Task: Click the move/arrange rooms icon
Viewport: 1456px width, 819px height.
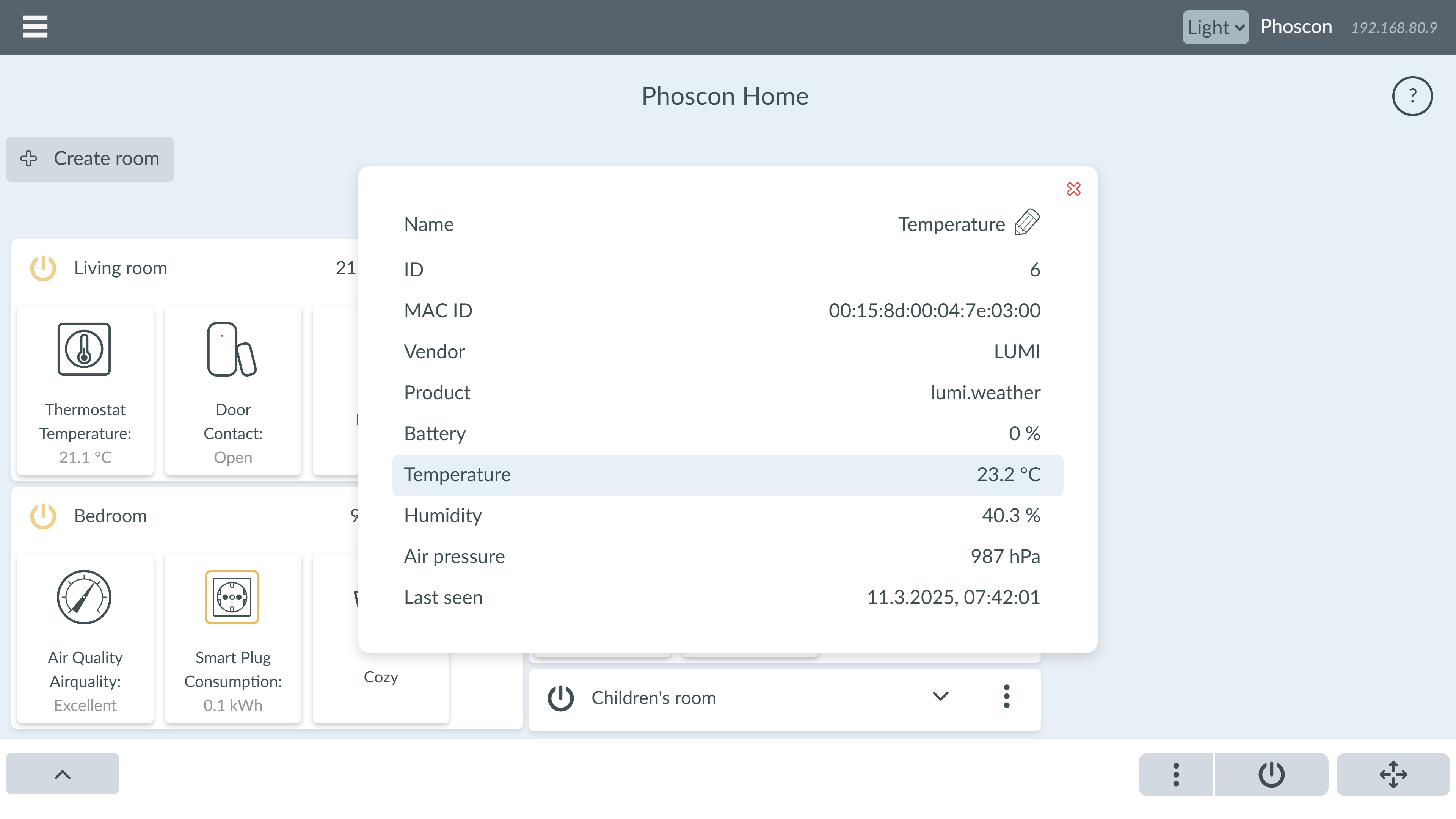Action: 1393,774
